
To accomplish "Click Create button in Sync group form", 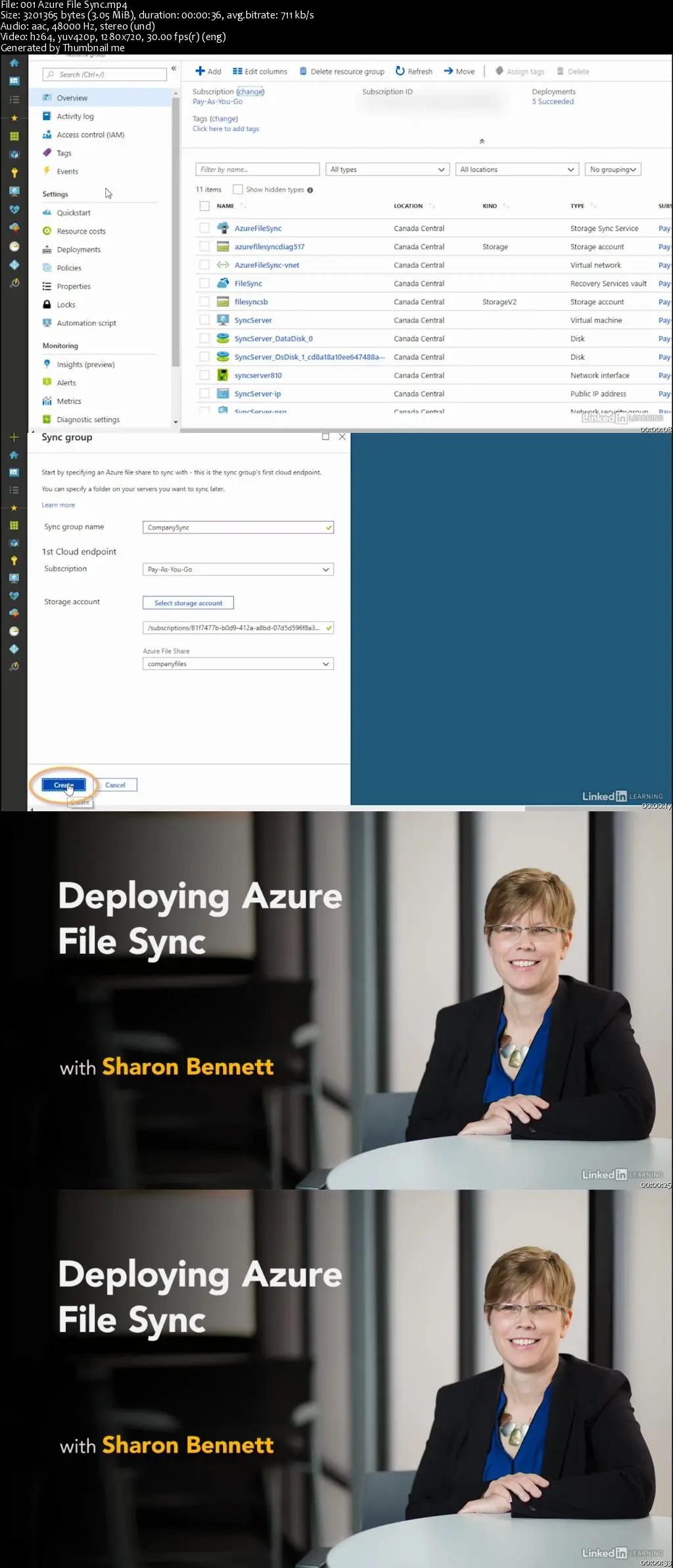I will pyautogui.click(x=64, y=785).
